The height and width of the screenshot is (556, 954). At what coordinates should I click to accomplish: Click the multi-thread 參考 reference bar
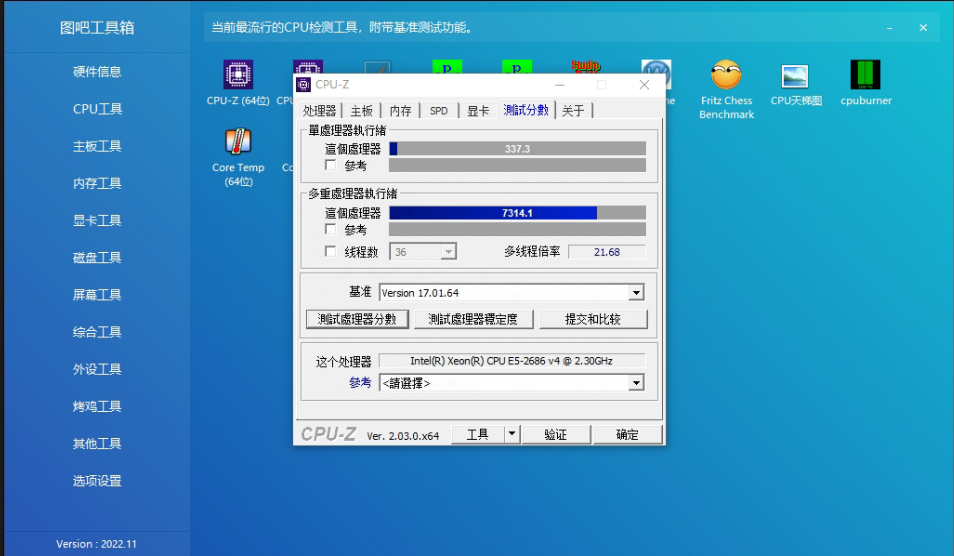517,229
